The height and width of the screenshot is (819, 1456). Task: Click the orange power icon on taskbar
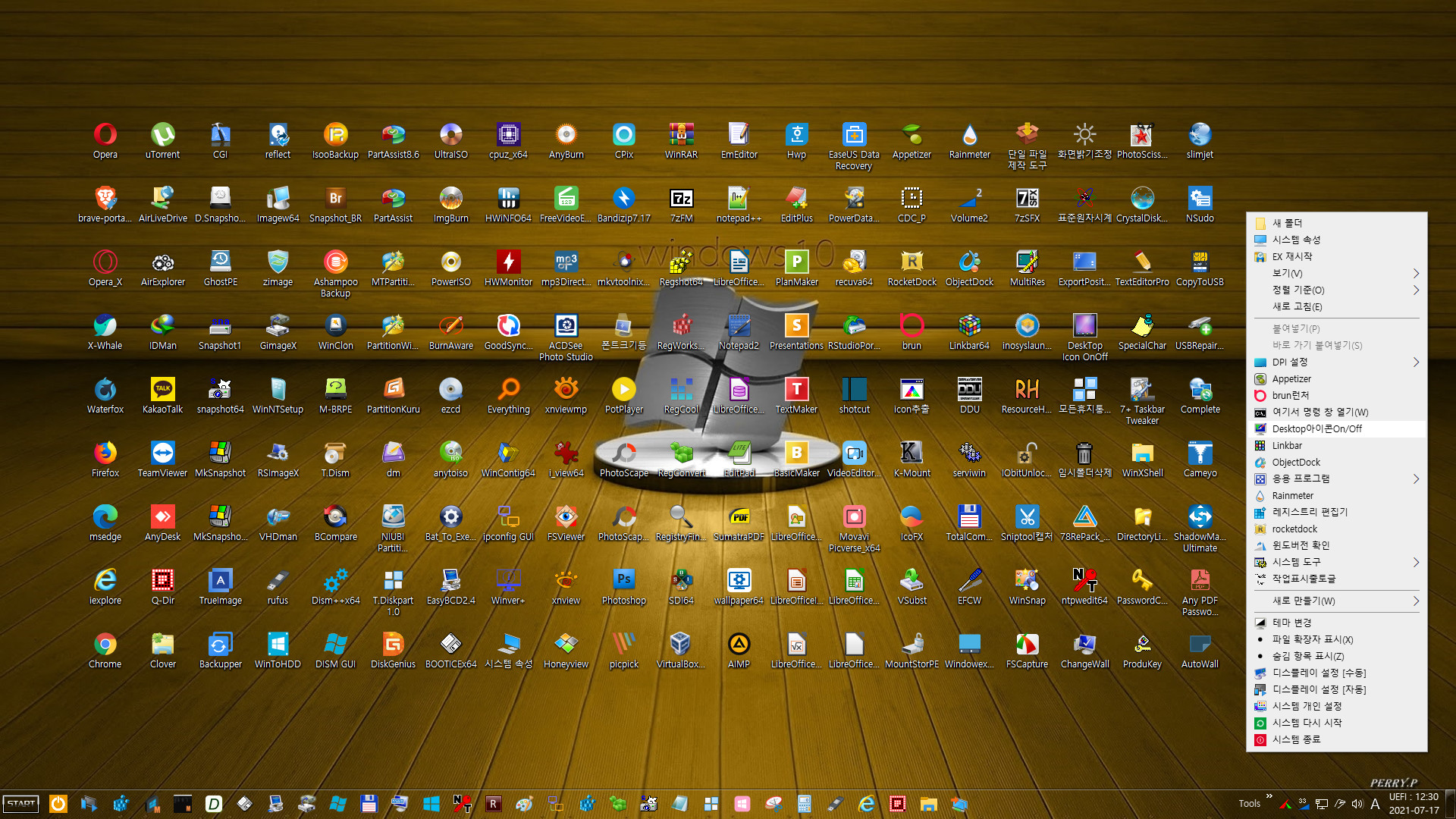58,803
